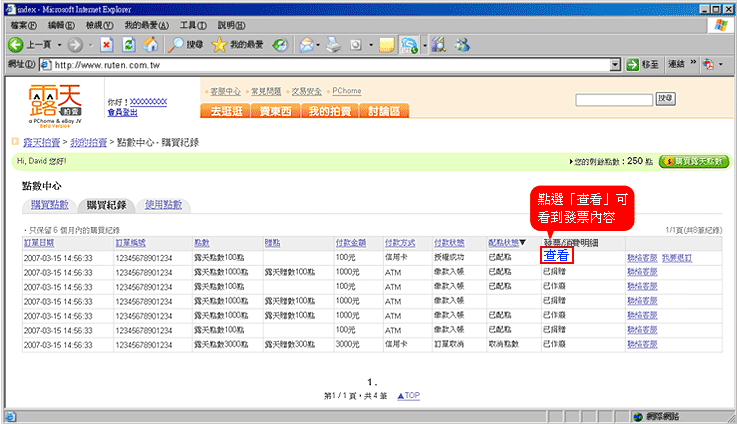This screenshot has width=737, height=424.
Task: Click the TOP link at page bottom
Action: 409,396
